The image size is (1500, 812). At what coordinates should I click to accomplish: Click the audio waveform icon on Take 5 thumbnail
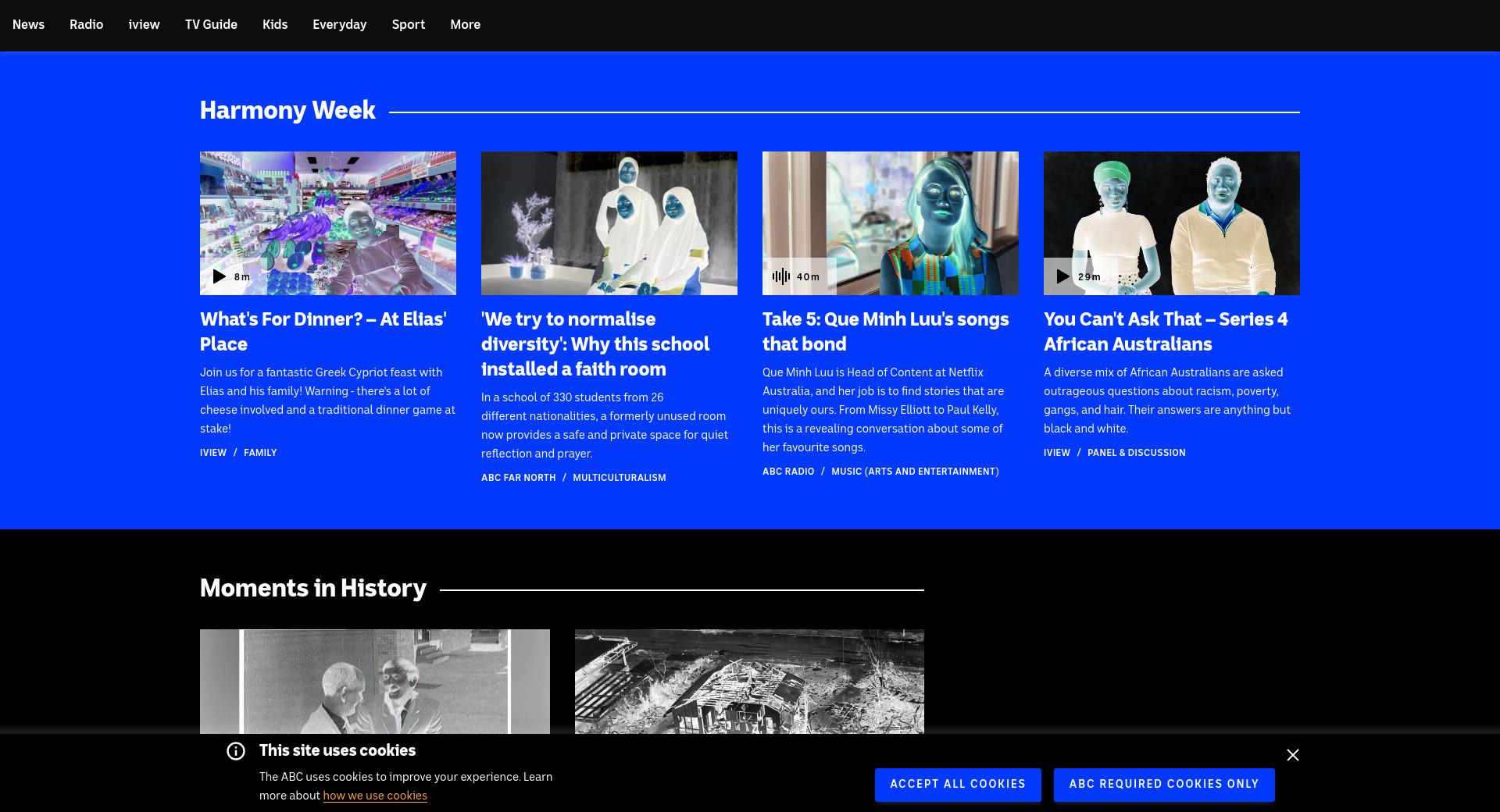[780, 276]
